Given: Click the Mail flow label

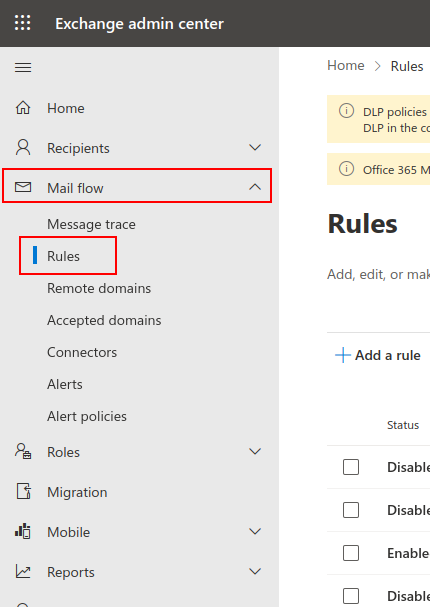Looking at the screenshot, I should click(75, 188).
